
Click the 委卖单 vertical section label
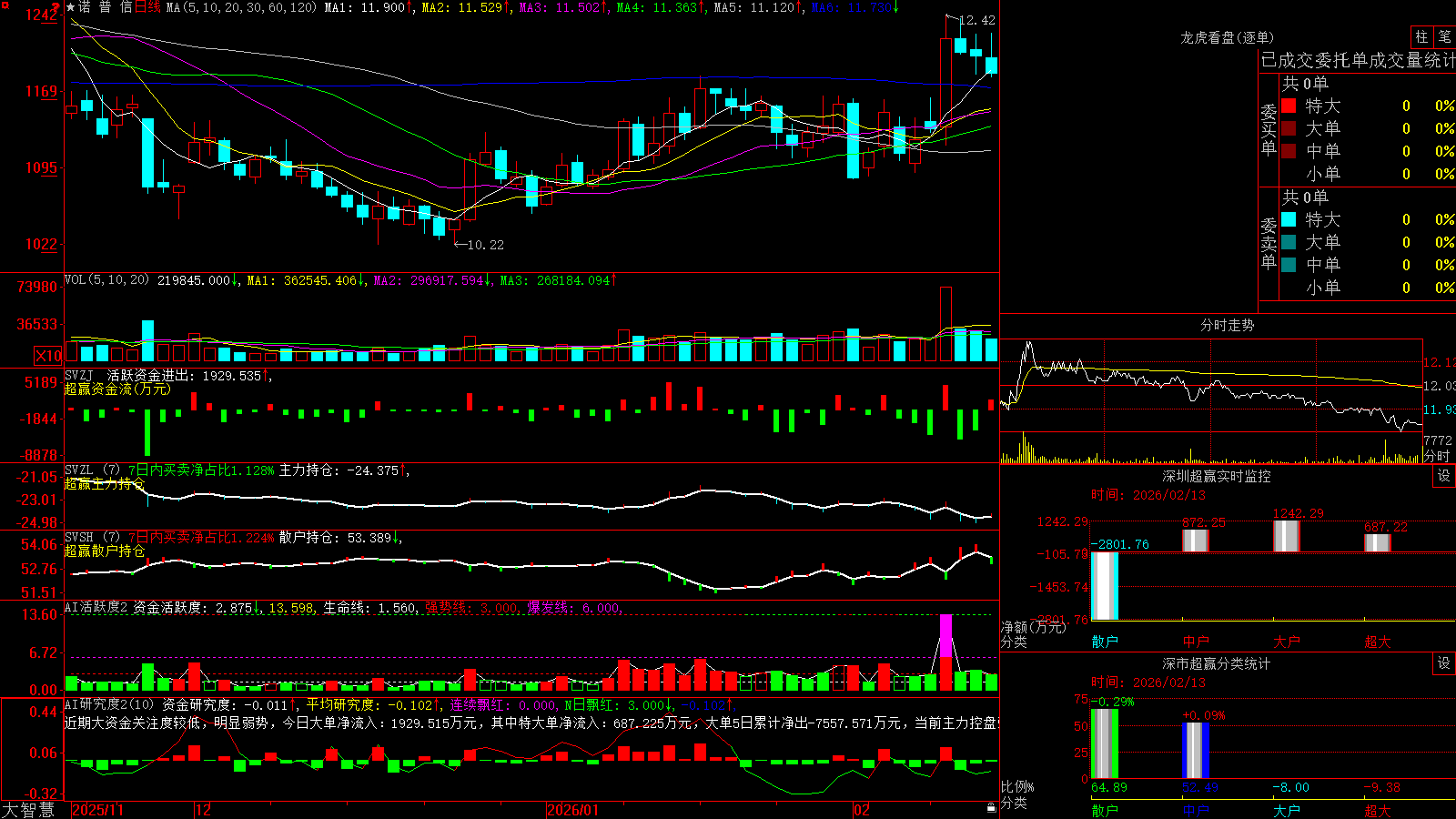[x=1269, y=243]
